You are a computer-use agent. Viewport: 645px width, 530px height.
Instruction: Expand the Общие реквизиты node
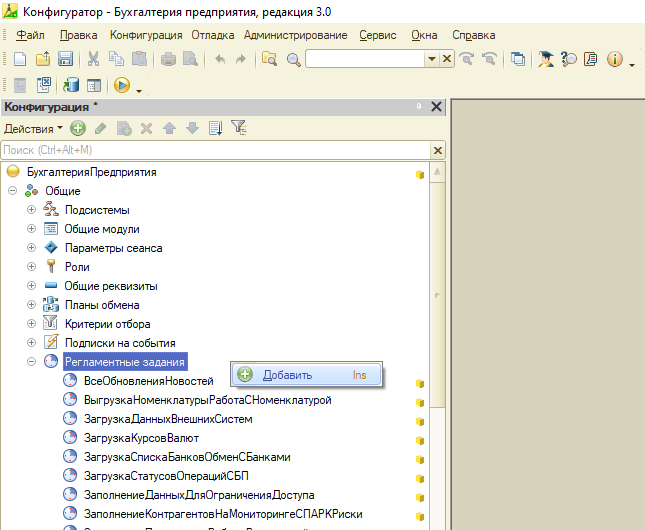pos(31,286)
